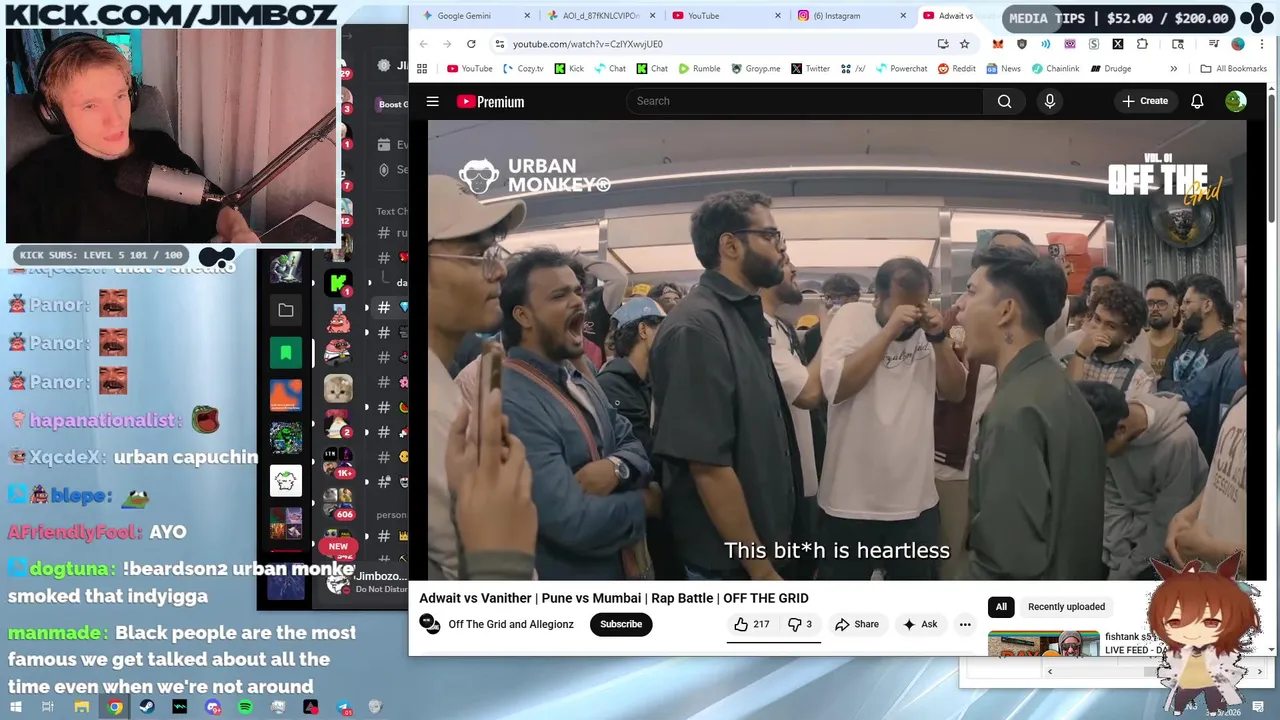This screenshot has height=720, width=1280.
Task: Open the MetaMask fox extension
Action: pos(997,44)
